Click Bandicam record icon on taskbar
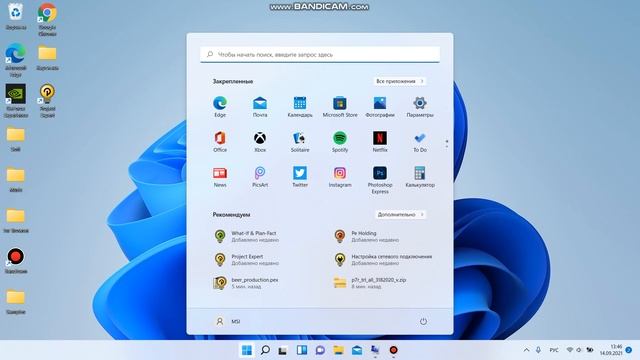 [x=393, y=350]
